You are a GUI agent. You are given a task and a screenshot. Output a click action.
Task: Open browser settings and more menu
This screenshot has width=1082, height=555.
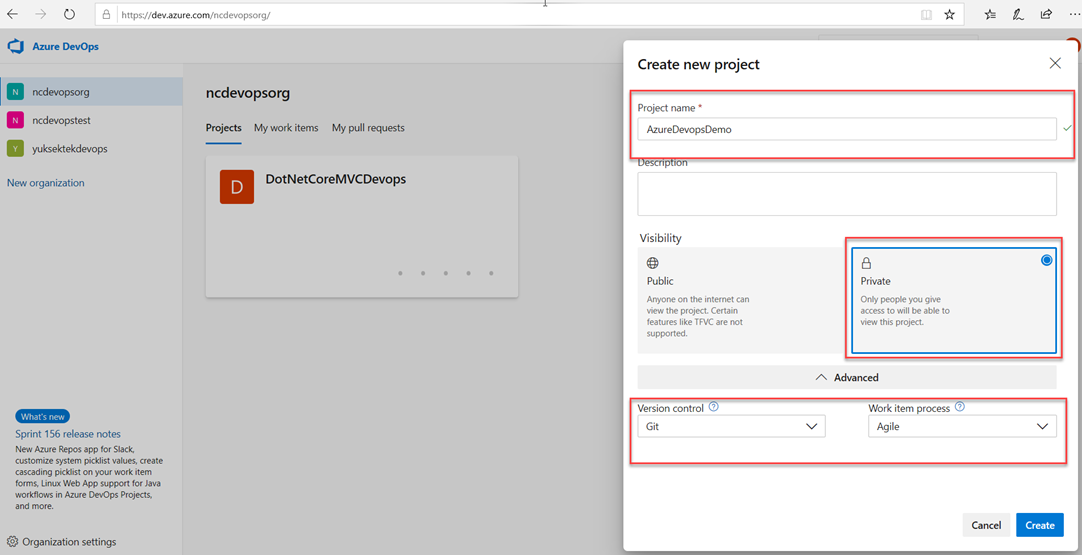coord(1074,14)
